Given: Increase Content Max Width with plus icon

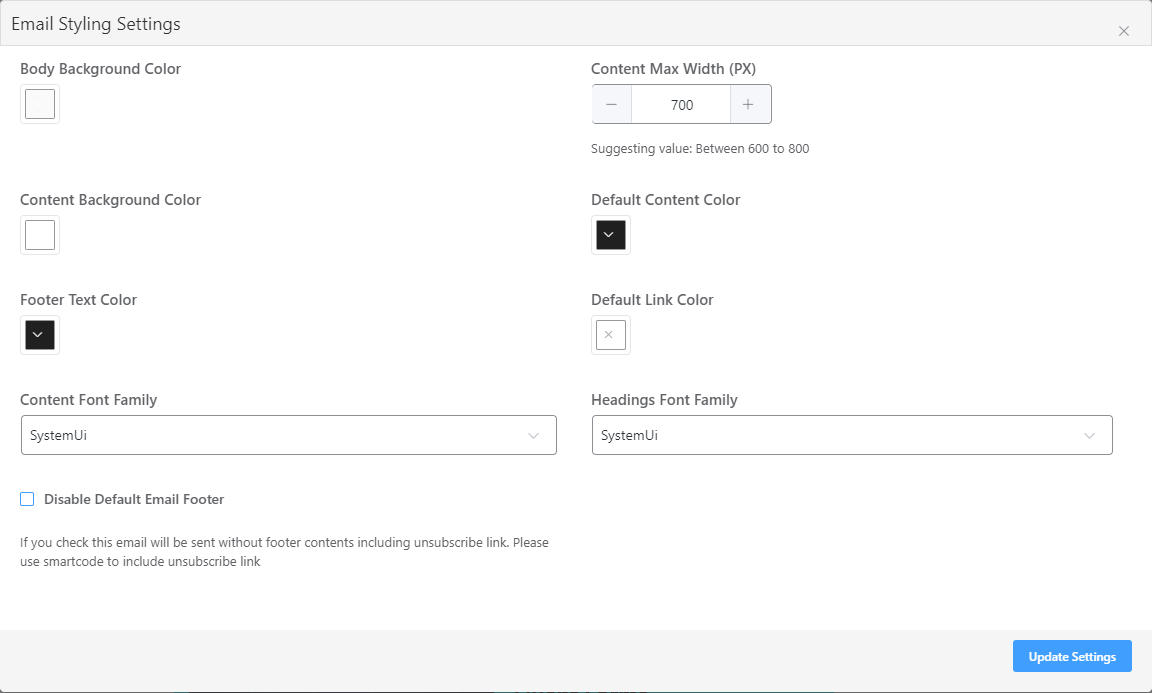Looking at the screenshot, I should (748, 105).
